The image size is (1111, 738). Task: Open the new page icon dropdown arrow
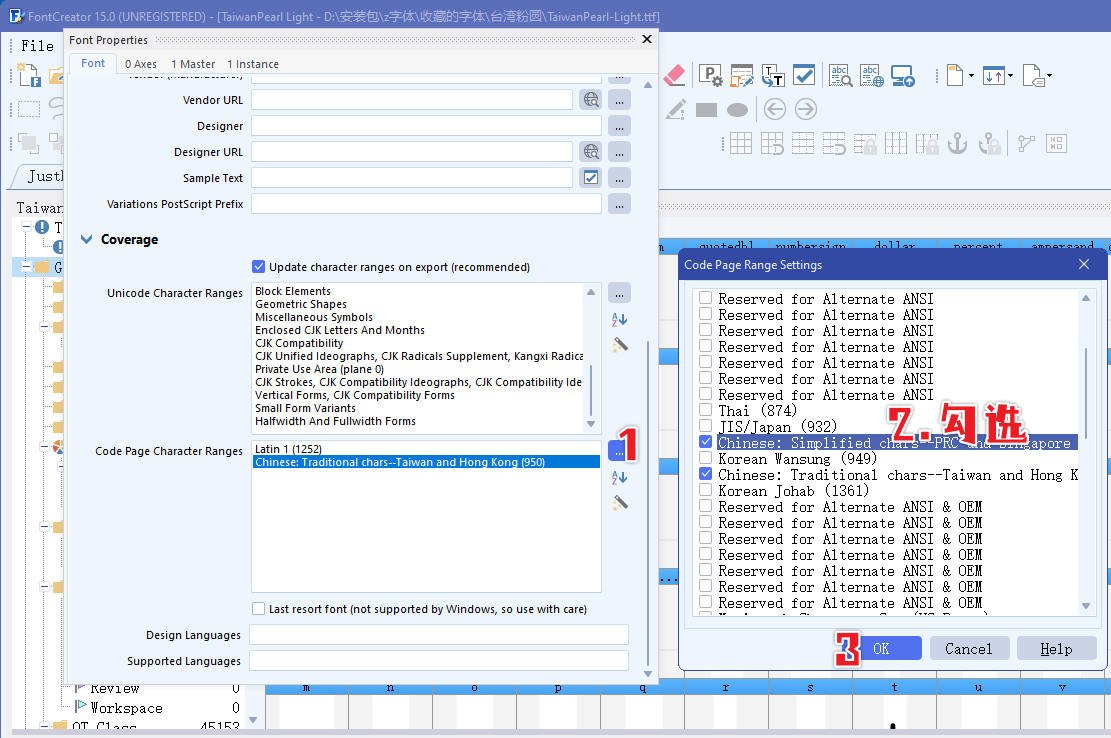click(971, 75)
